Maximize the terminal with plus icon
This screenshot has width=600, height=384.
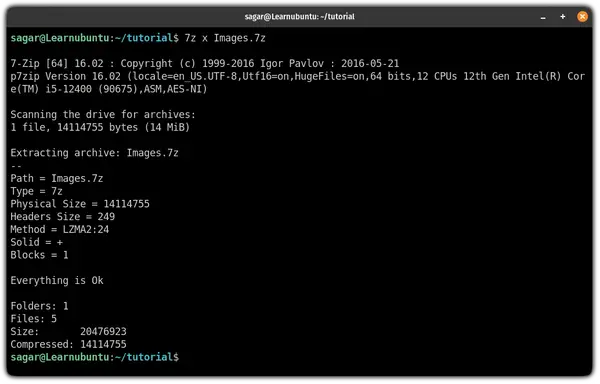click(562, 17)
